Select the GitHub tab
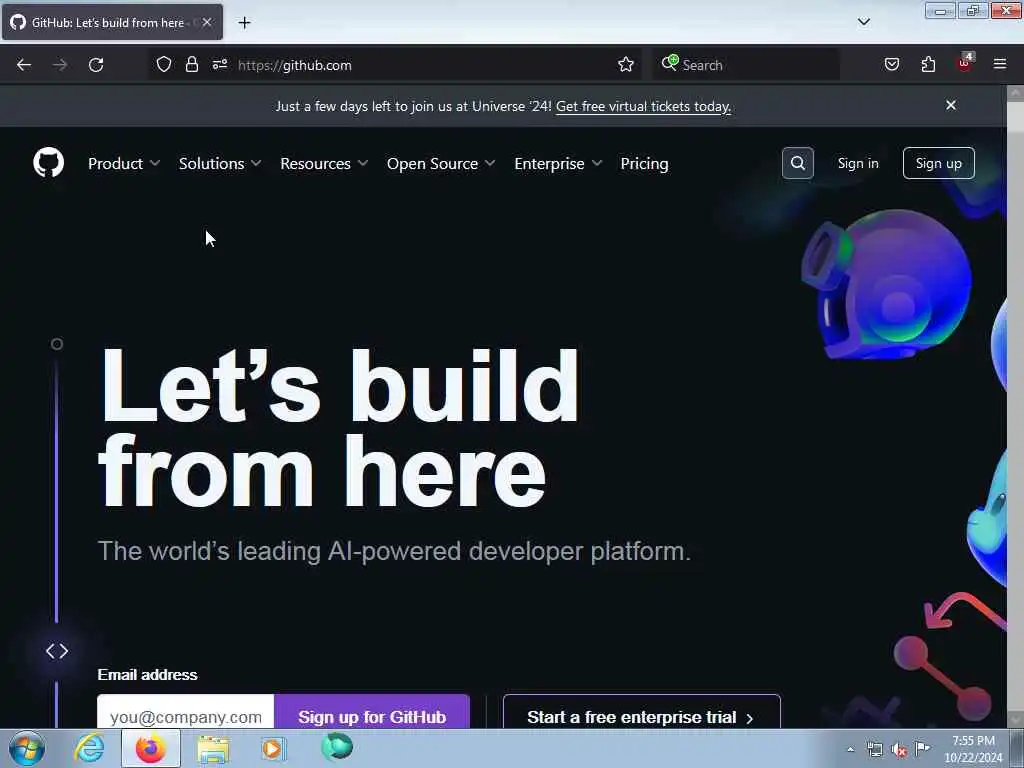Image resolution: width=1024 pixels, height=768 pixels. (x=112, y=22)
